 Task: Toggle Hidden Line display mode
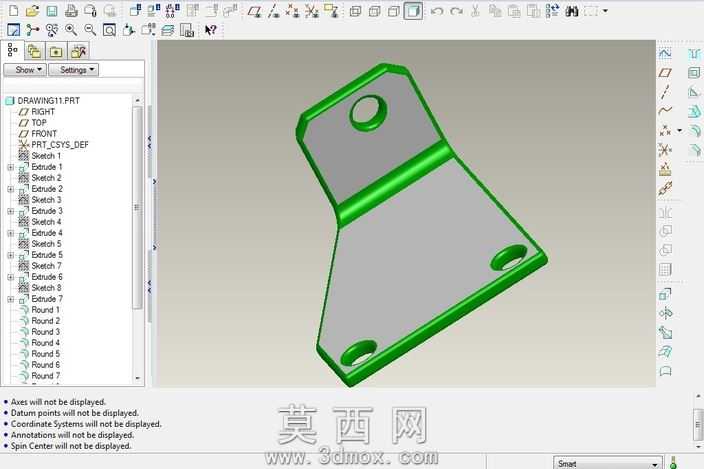point(374,11)
